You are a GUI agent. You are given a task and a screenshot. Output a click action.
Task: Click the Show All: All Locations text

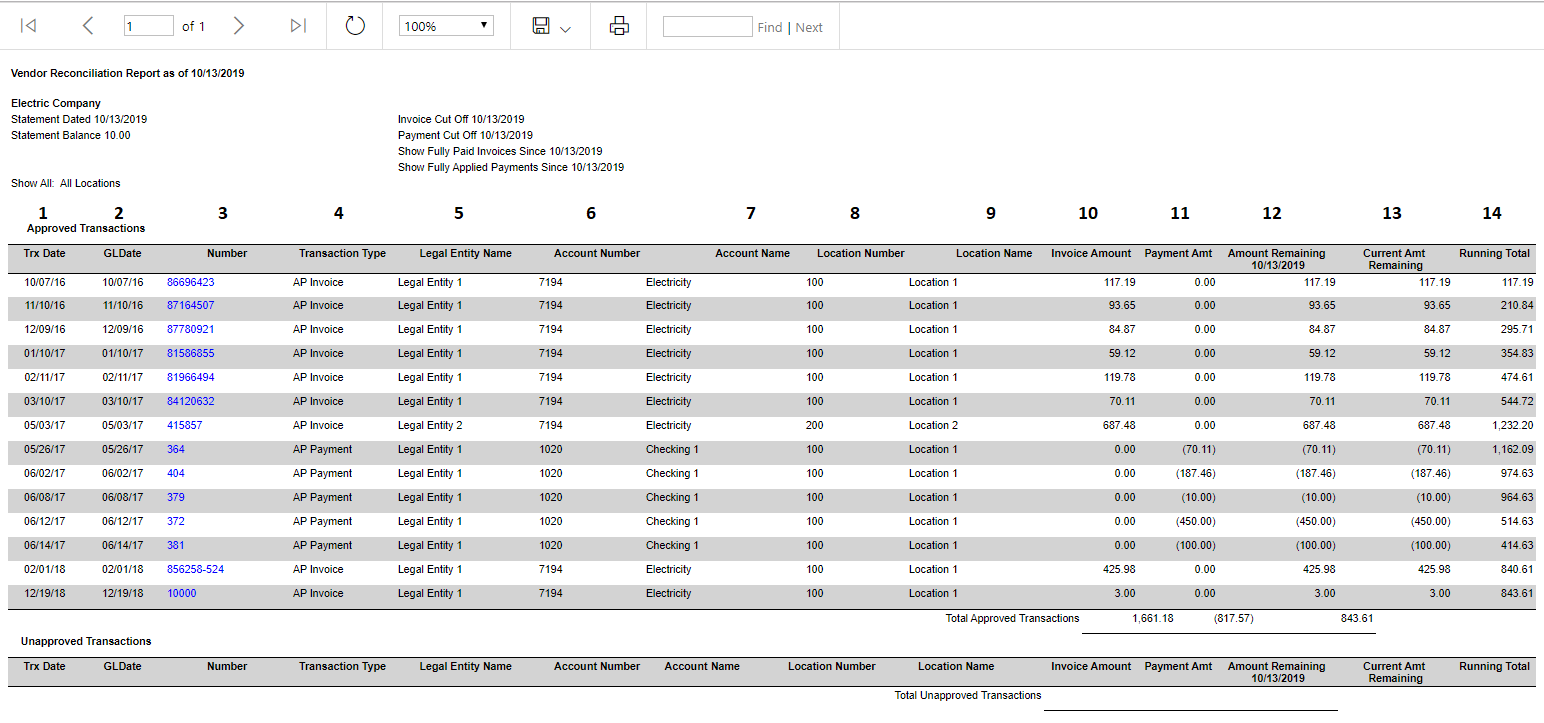66,184
